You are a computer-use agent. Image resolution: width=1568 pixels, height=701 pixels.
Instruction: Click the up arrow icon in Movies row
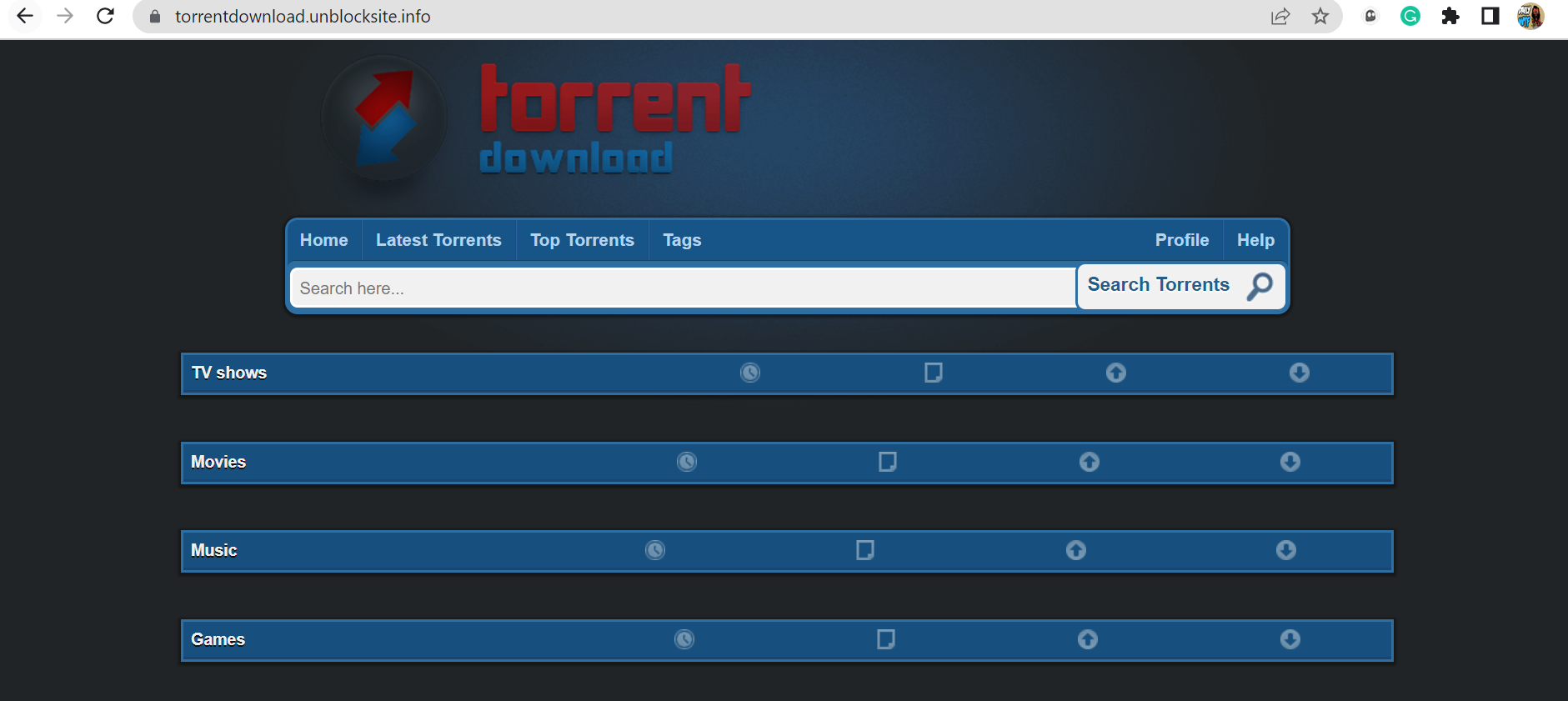click(x=1090, y=462)
